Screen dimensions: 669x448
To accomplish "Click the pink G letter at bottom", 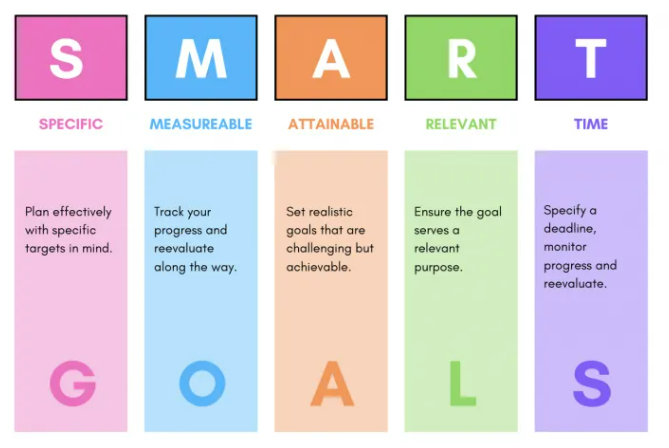I will 71,384.
